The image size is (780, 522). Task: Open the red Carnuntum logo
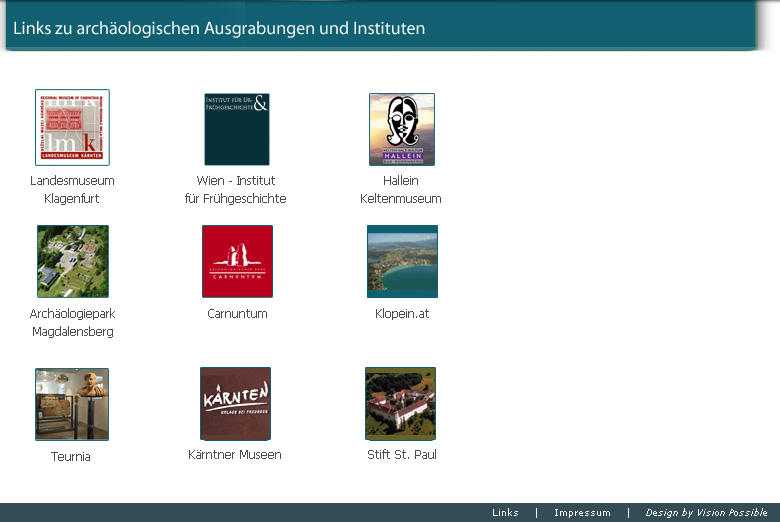237,261
